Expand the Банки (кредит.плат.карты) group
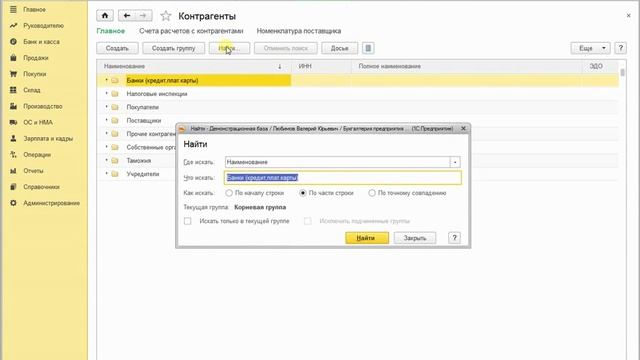This screenshot has height=360, width=640. pyautogui.click(x=106, y=80)
